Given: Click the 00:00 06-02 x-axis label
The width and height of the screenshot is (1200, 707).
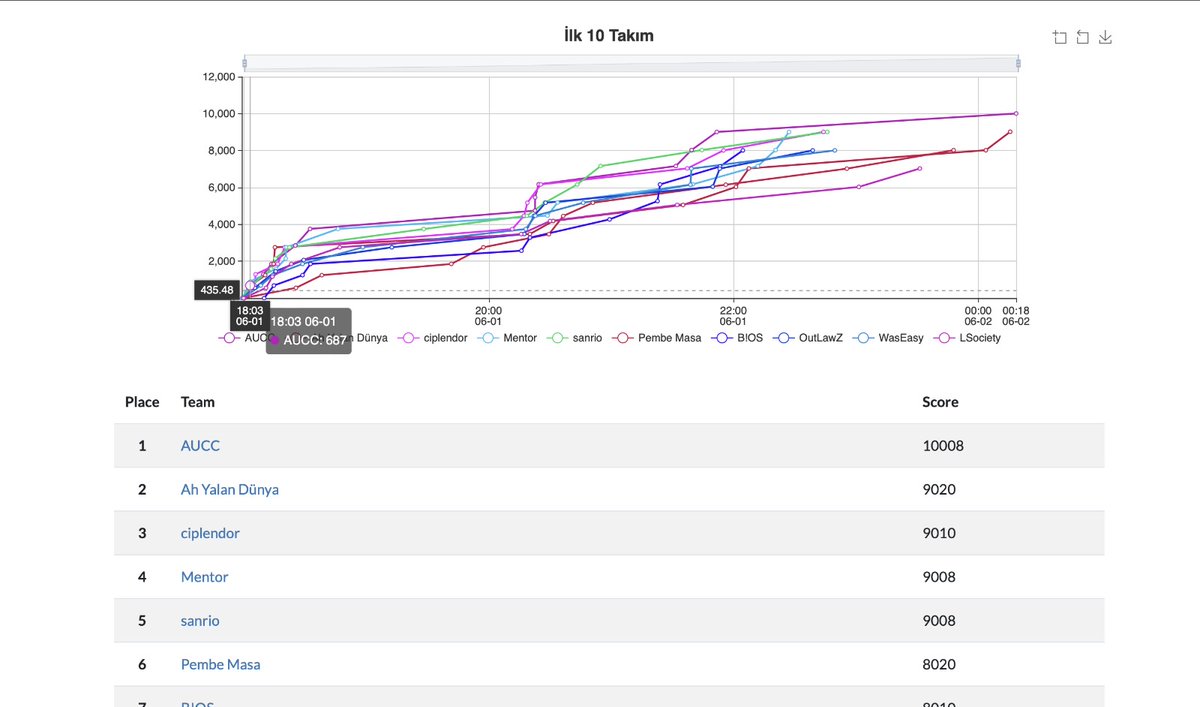Looking at the screenshot, I should click(978, 316).
